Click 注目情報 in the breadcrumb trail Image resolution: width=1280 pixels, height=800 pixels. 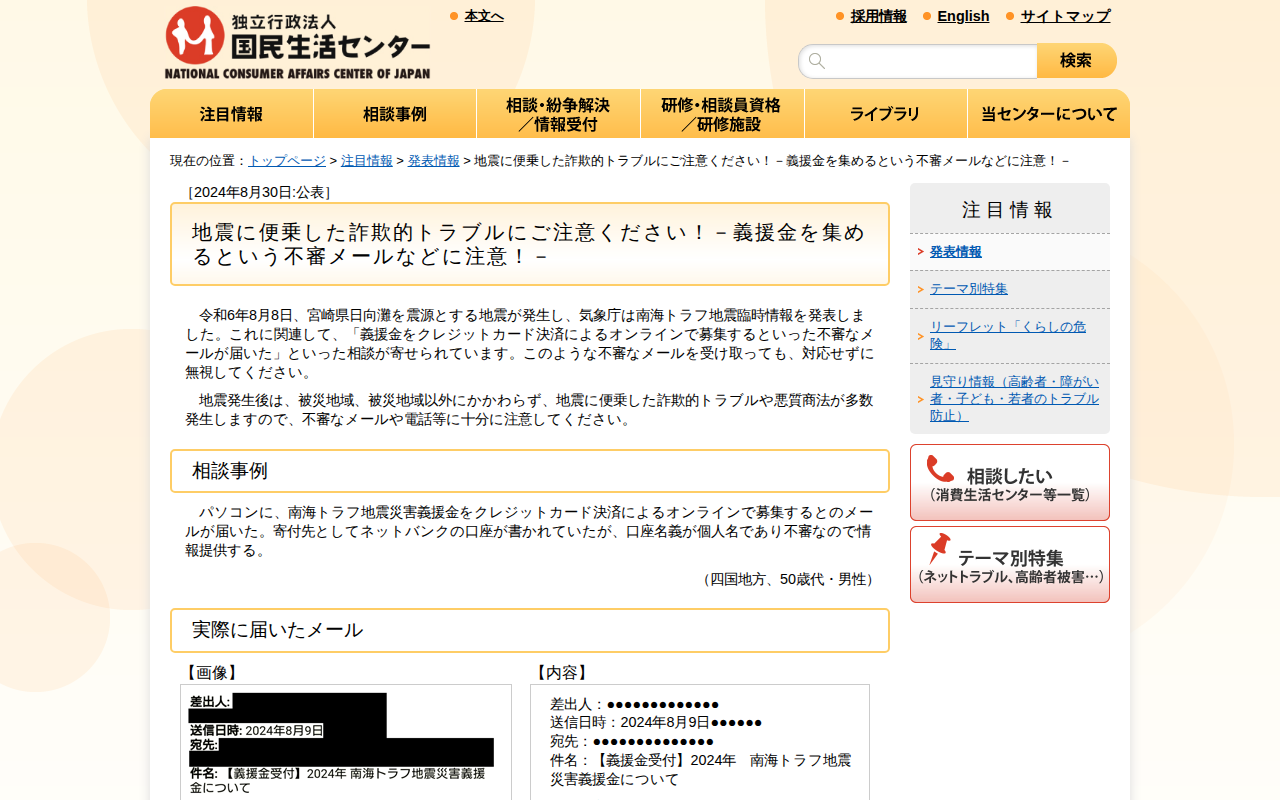pos(367,161)
